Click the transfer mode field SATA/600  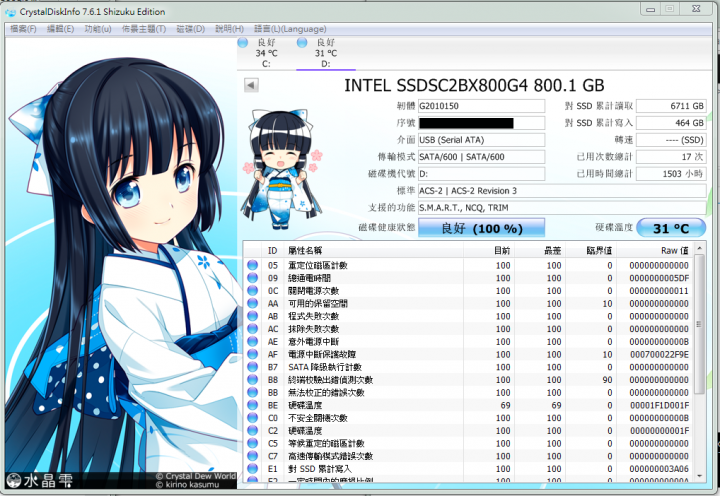(481, 157)
